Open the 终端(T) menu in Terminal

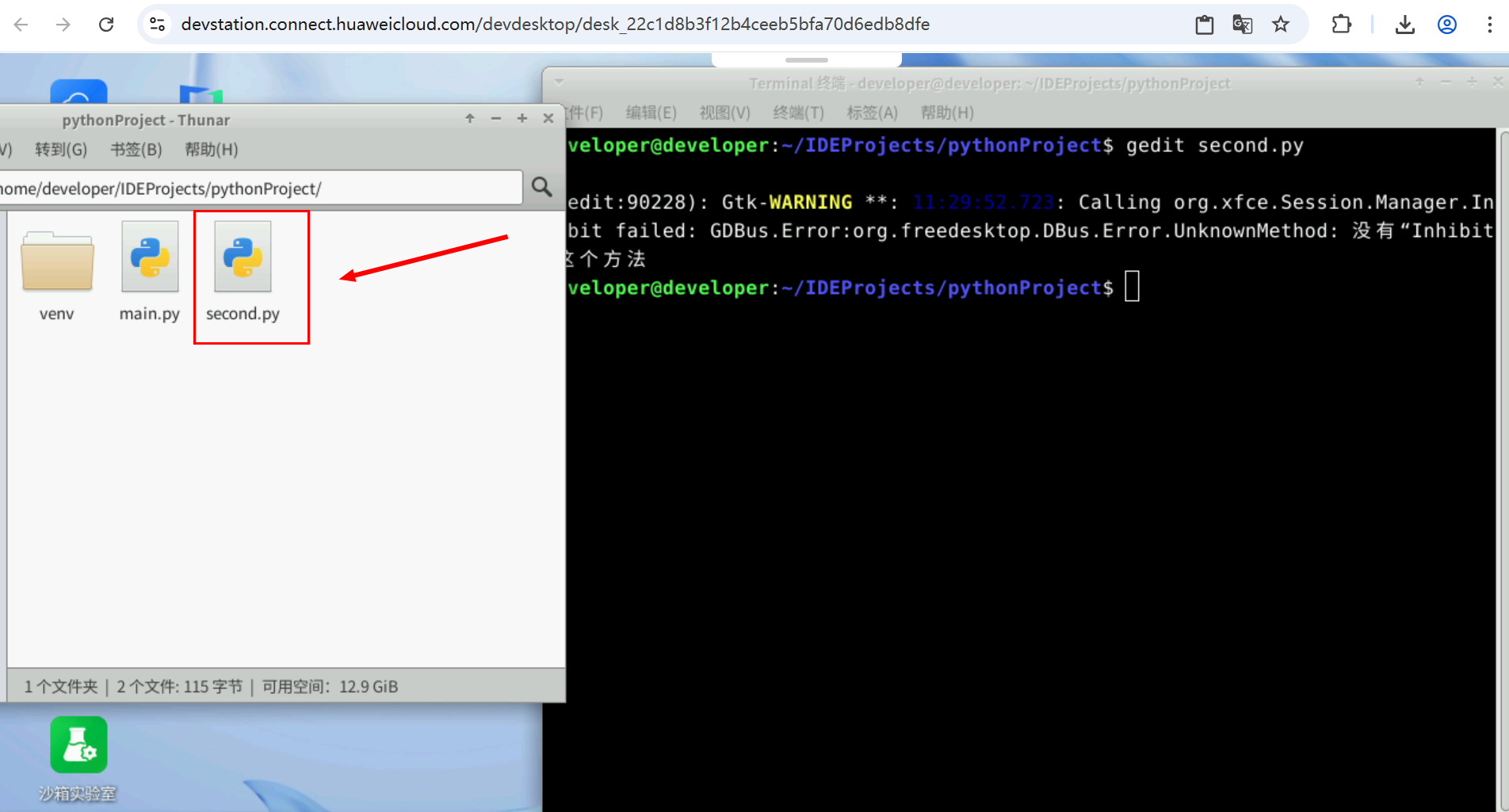tap(799, 112)
